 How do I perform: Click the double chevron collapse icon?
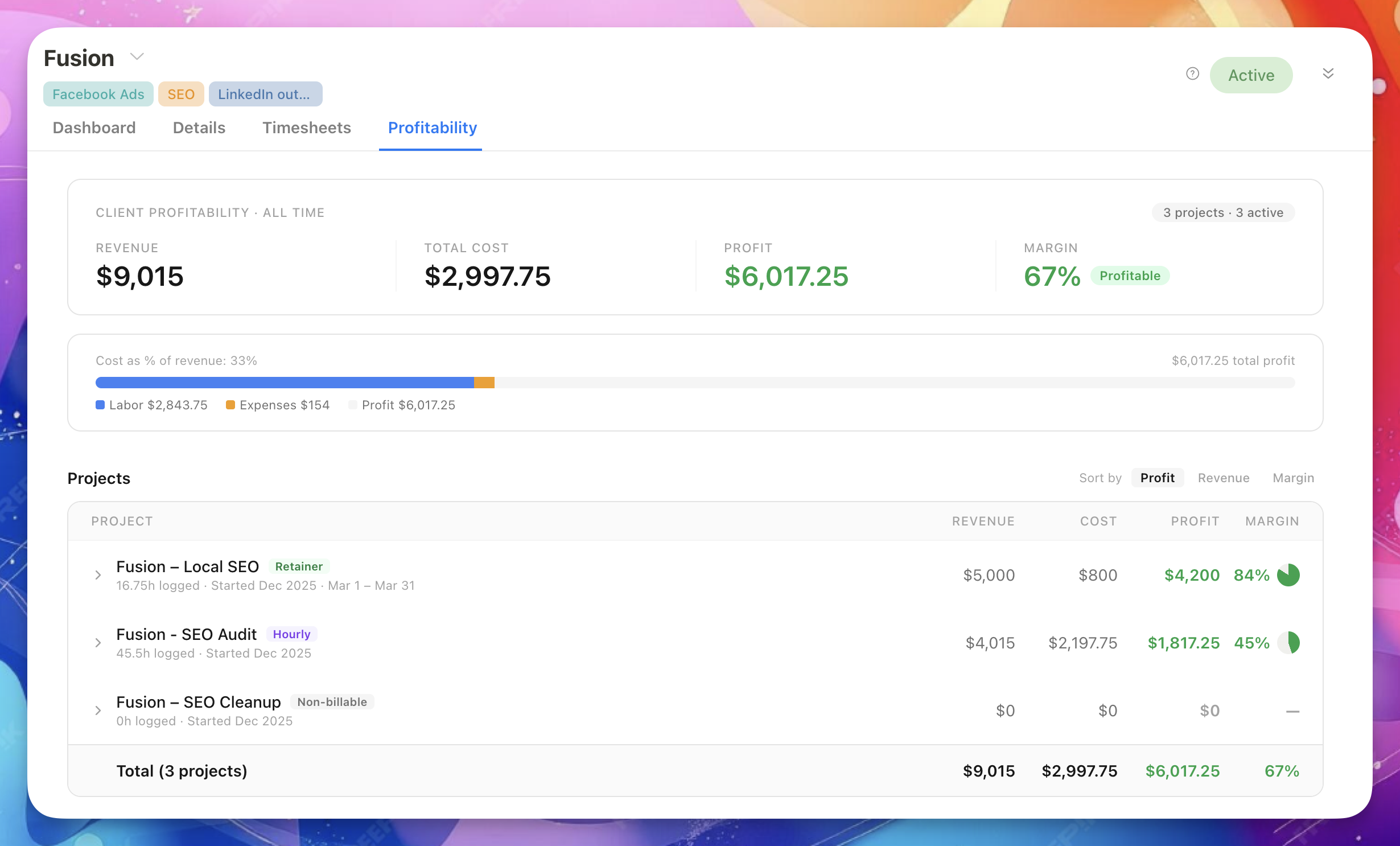pos(1328,73)
